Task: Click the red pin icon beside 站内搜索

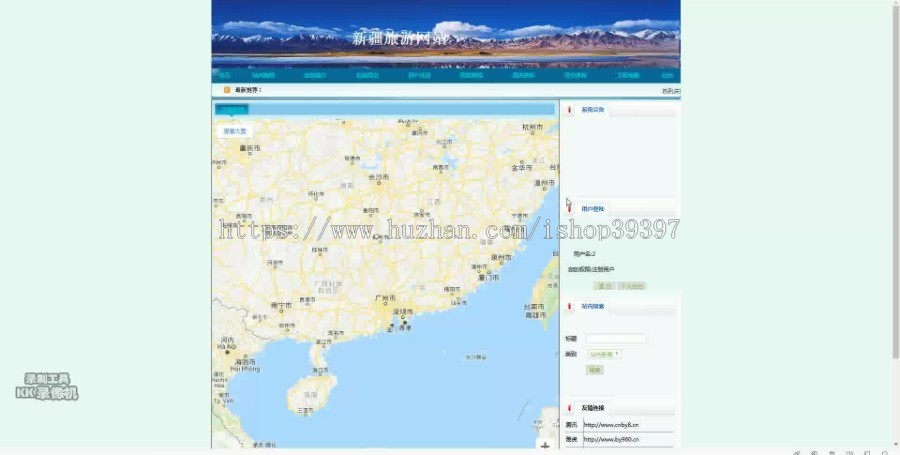Action: 569,306
